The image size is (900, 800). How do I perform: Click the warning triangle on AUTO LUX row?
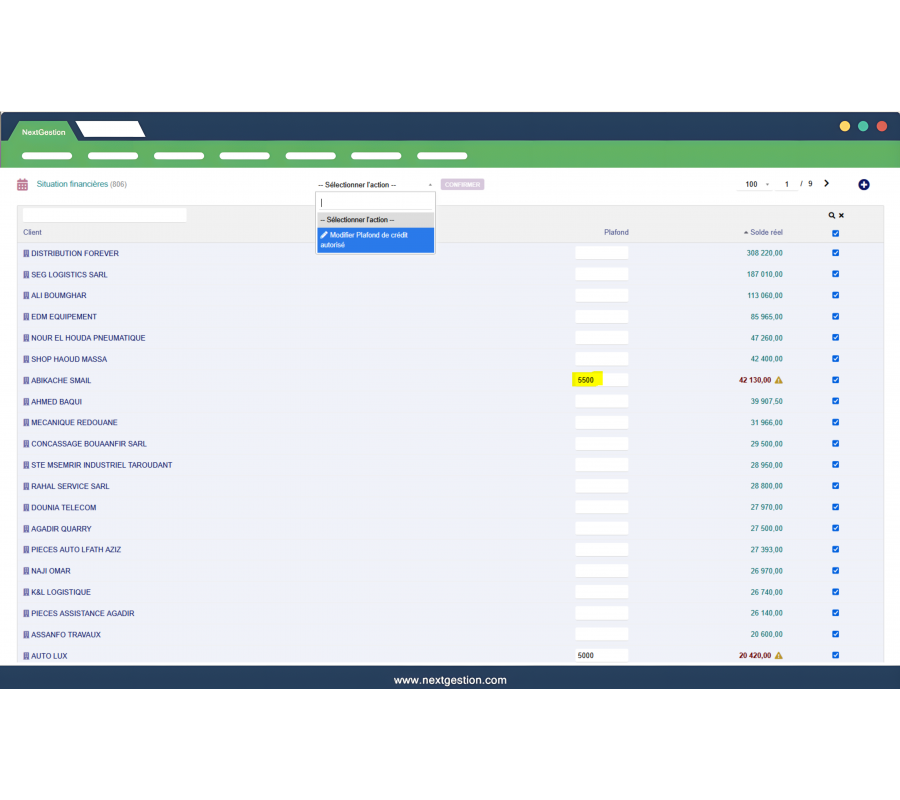coord(778,656)
